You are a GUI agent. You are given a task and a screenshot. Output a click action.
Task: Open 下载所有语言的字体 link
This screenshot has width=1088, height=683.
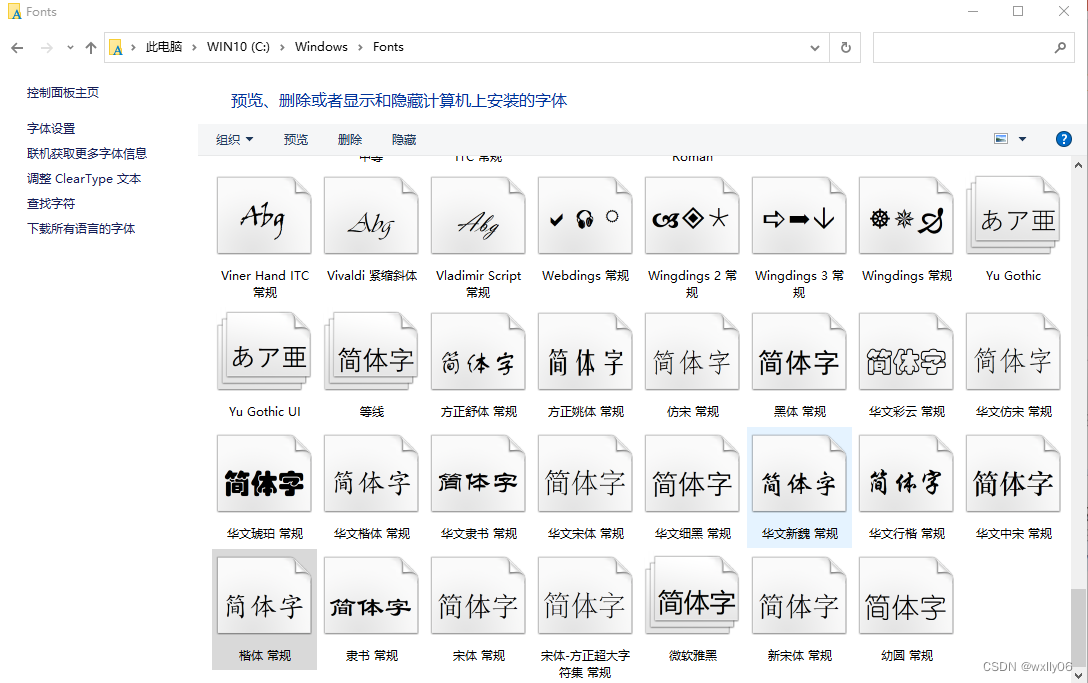click(81, 228)
